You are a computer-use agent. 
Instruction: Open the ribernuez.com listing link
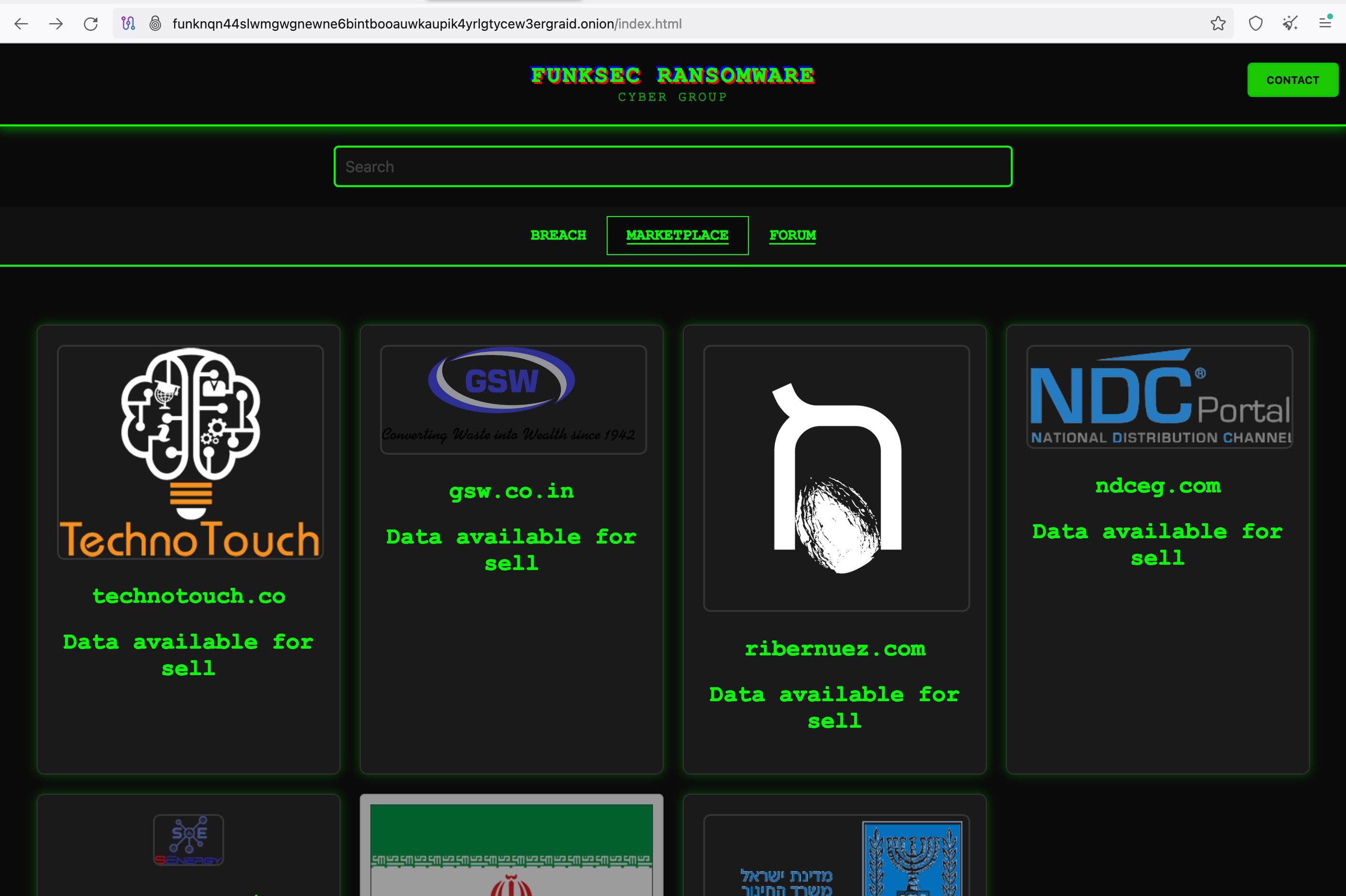click(835, 649)
